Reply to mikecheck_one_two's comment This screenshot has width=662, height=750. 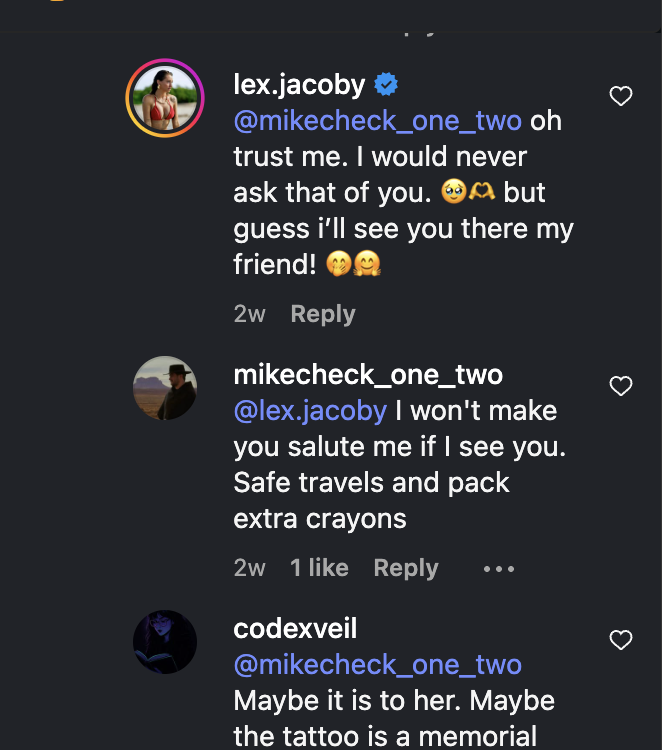coord(406,568)
